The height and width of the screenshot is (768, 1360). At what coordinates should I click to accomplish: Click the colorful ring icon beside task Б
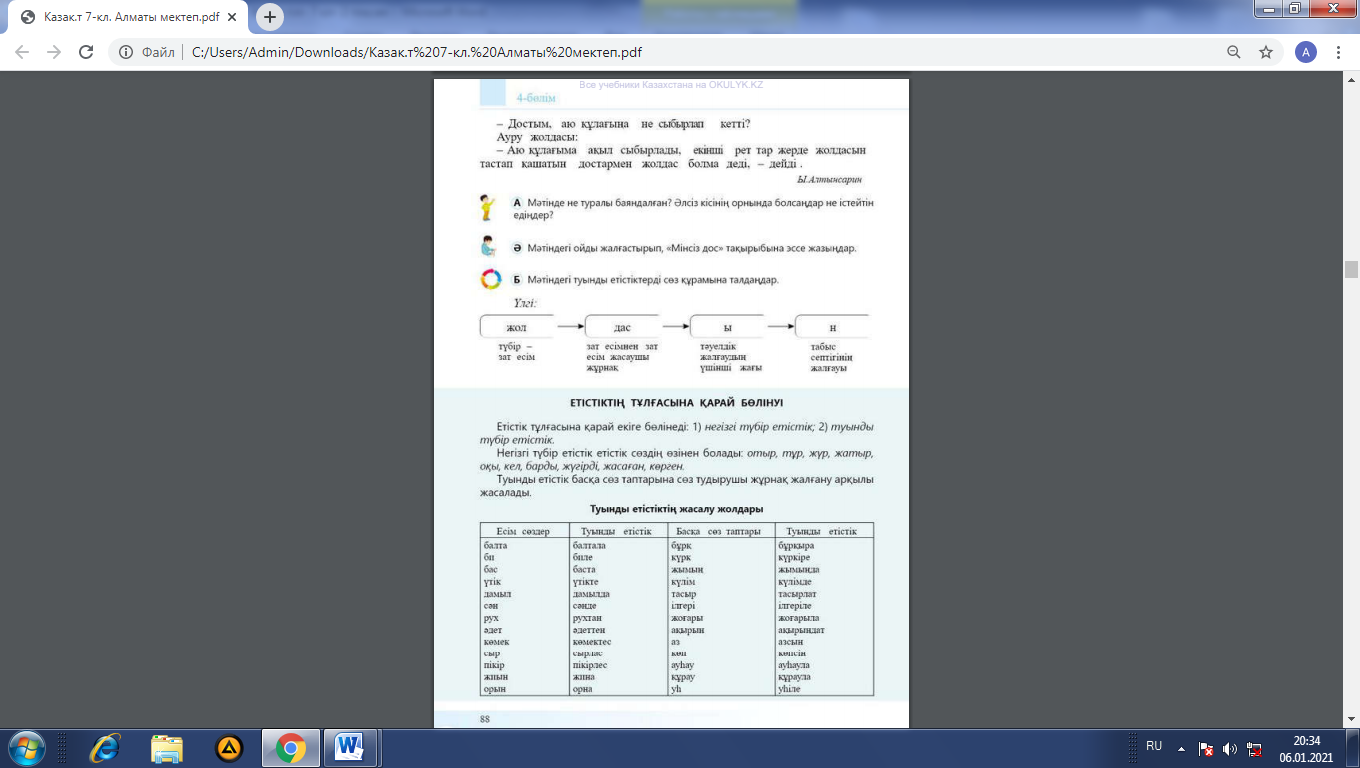[490, 280]
